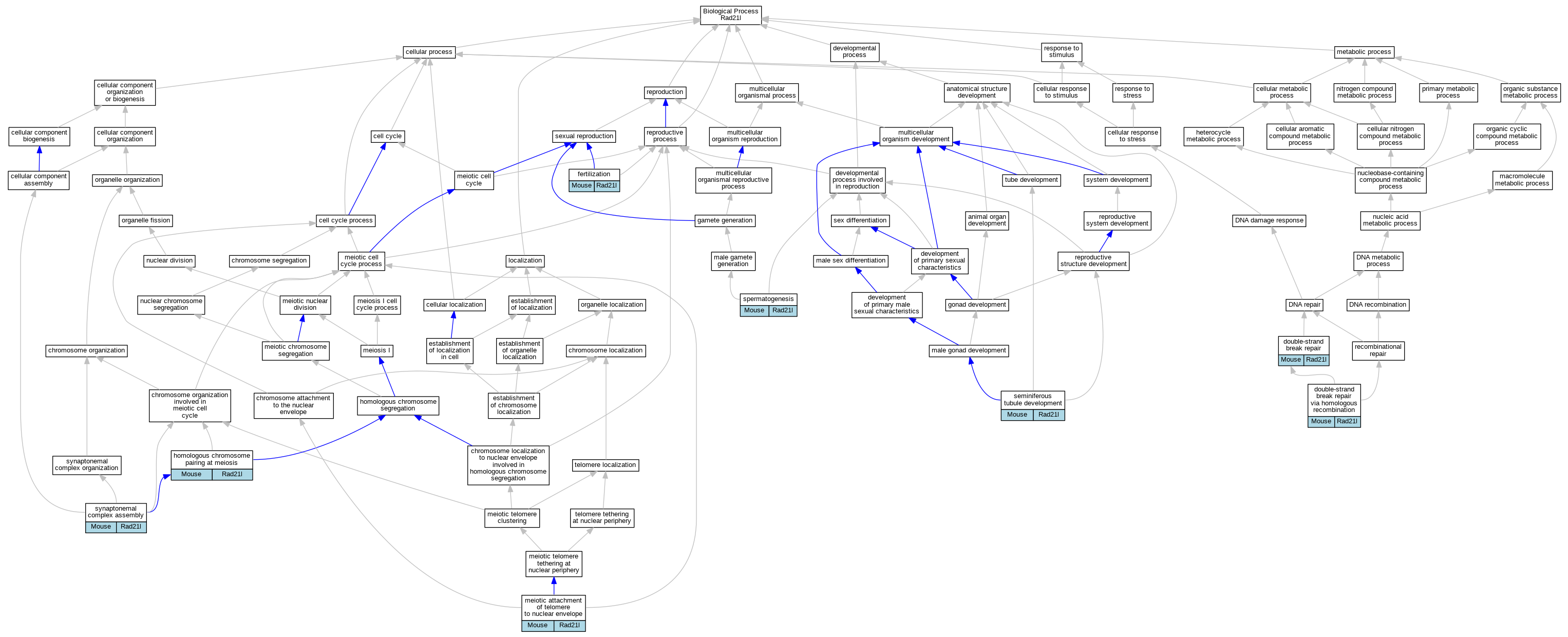
Task: Open the double-strand break repair node
Action: [1303, 345]
